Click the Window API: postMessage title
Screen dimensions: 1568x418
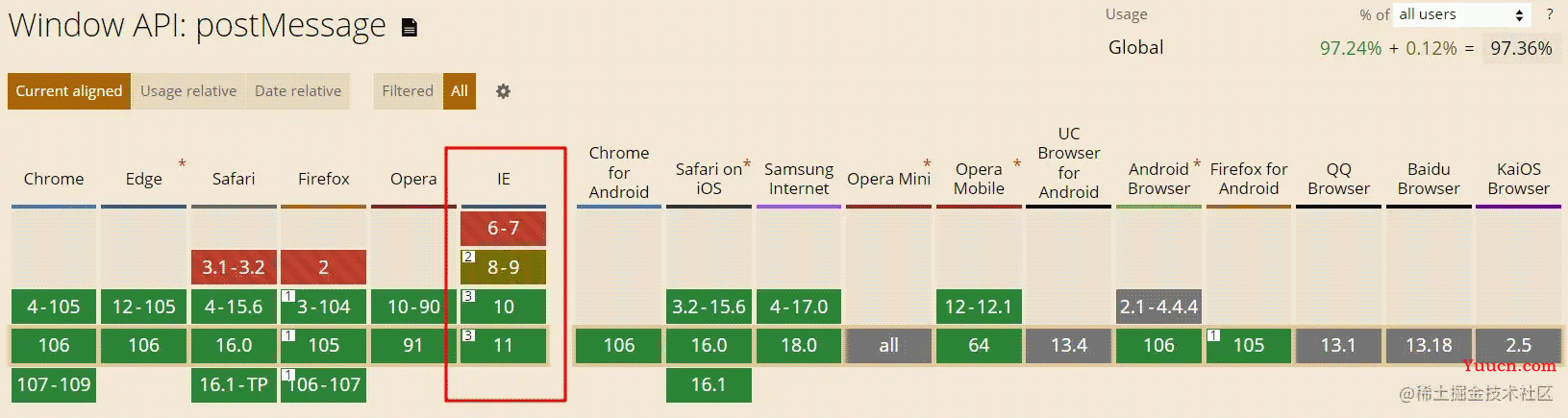pyautogui.click(x=197, y=25)
